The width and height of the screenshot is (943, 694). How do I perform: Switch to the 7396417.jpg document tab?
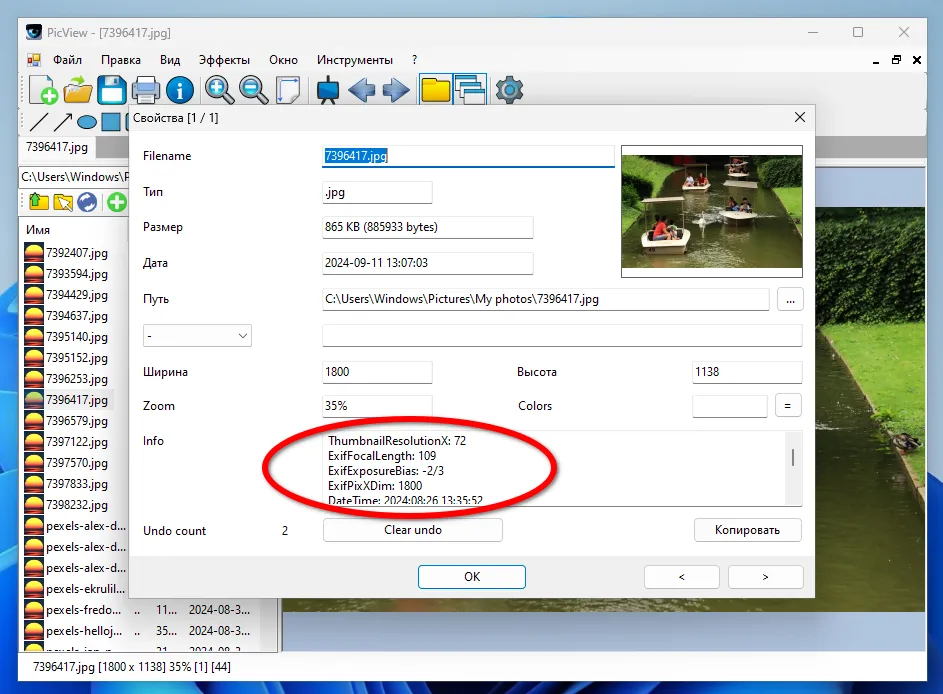pos(57,147)
